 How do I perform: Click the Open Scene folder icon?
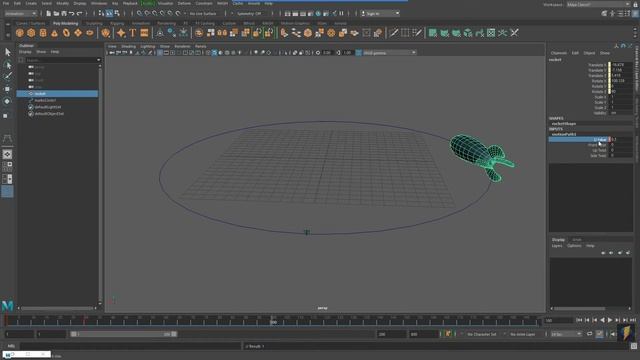(x=56, y=13)
